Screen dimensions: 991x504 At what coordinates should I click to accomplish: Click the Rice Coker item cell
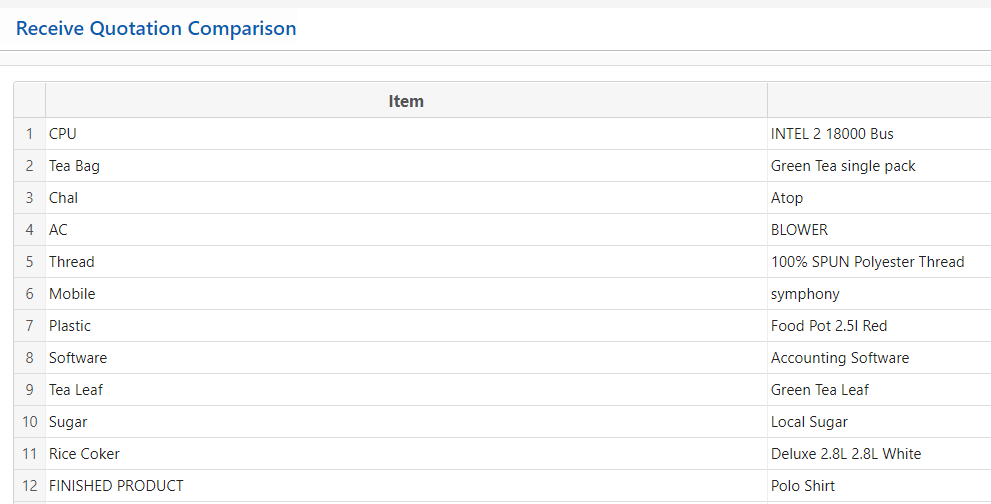(406, 454)
